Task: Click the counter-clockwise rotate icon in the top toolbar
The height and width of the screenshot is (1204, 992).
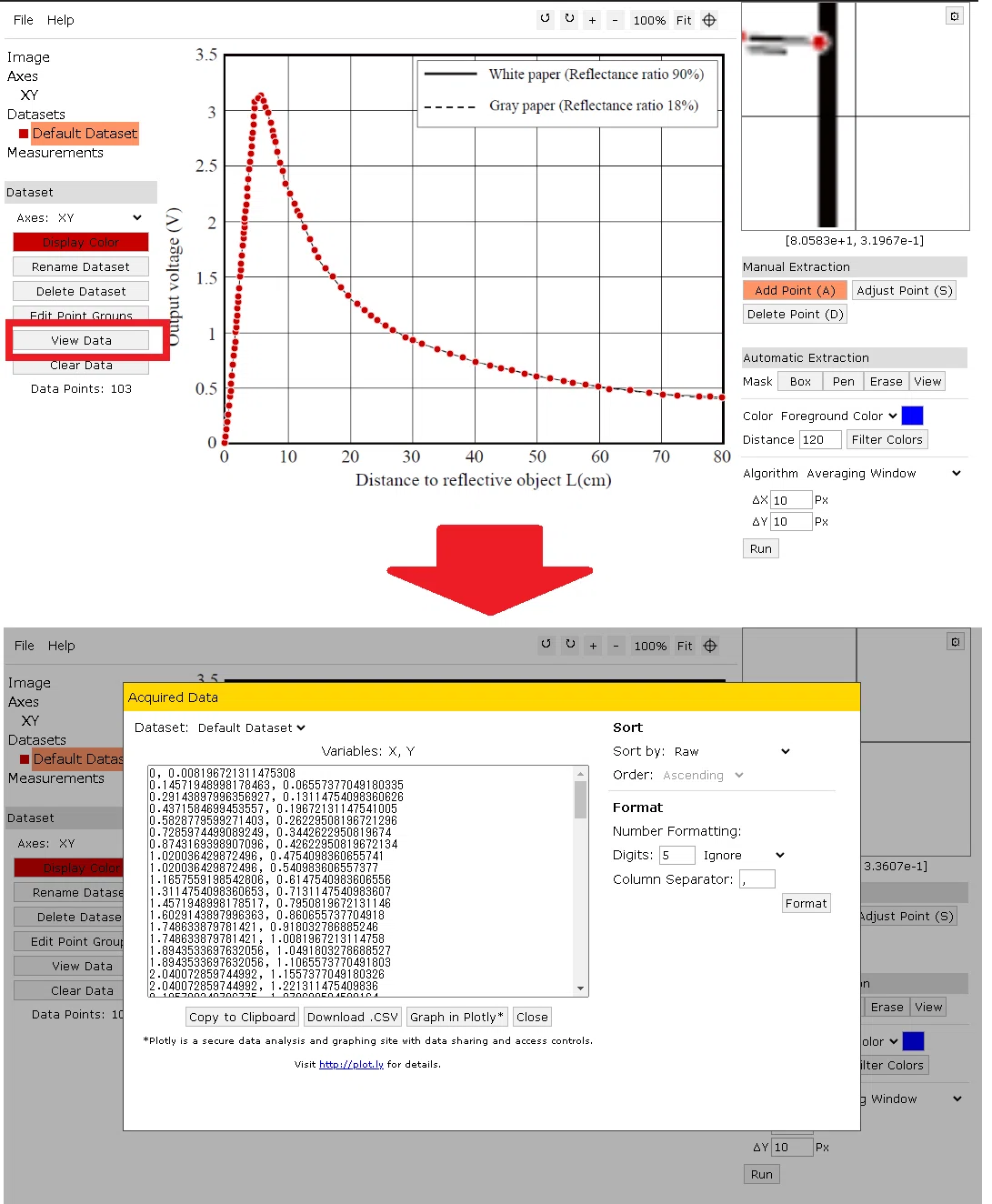Action: [x=545, y=19]
